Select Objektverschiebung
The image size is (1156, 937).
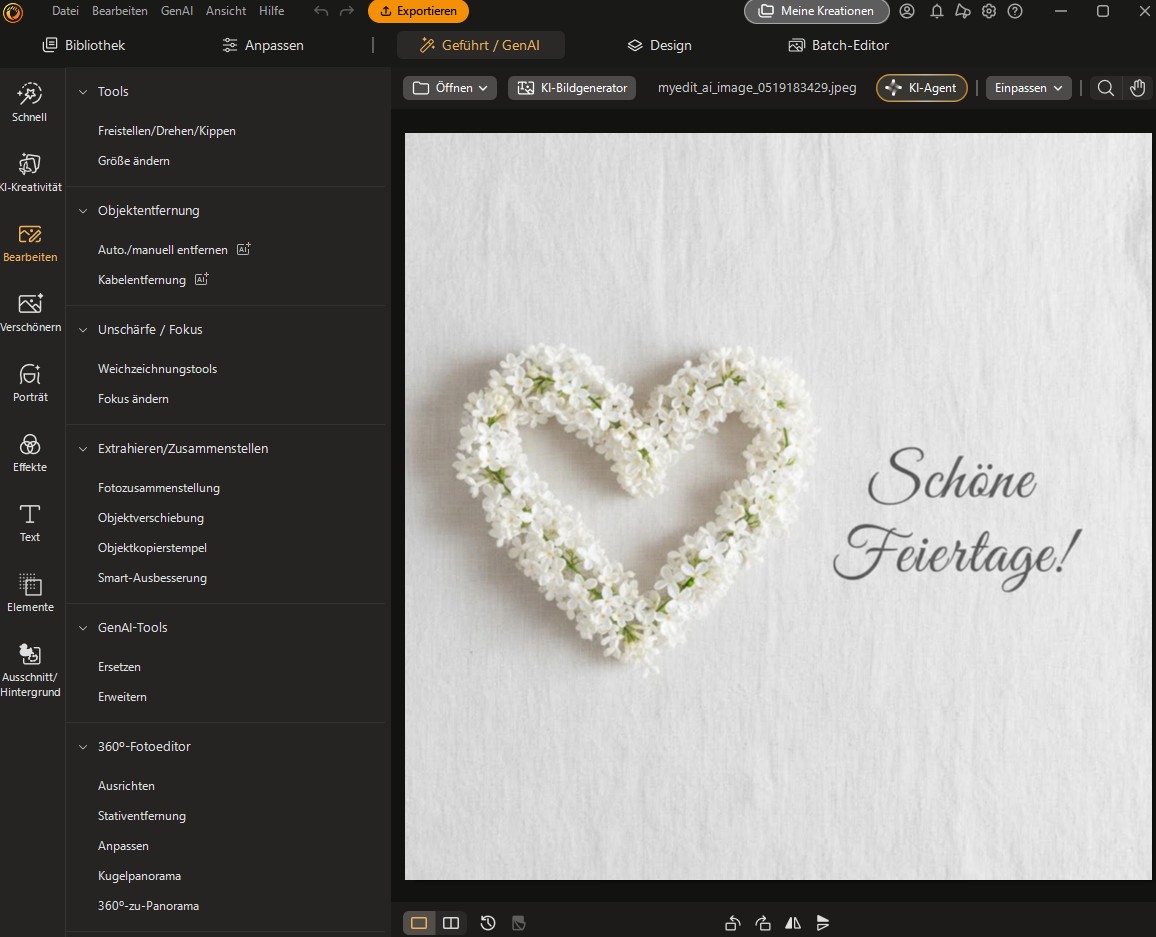pyautogui.click(x=150, y=518)
